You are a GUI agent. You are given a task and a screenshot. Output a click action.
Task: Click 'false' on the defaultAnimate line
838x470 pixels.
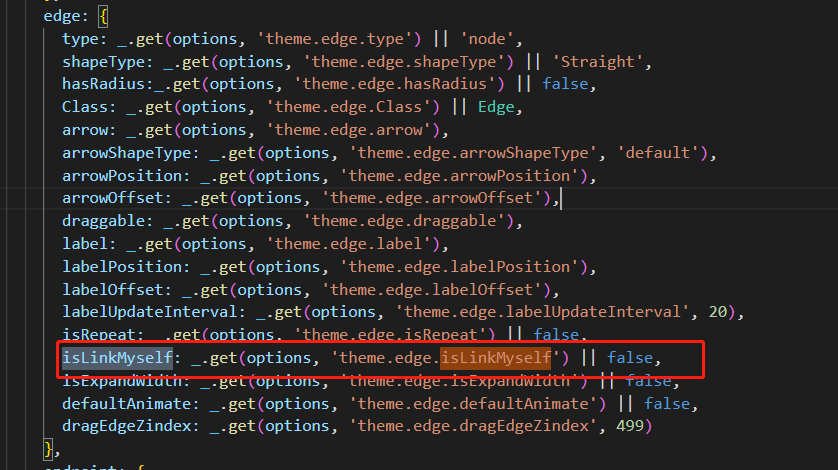coord(666,404)
